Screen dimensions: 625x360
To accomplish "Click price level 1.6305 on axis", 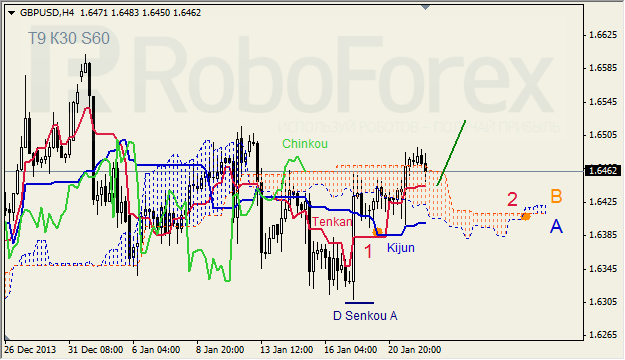I will [603, 302].
